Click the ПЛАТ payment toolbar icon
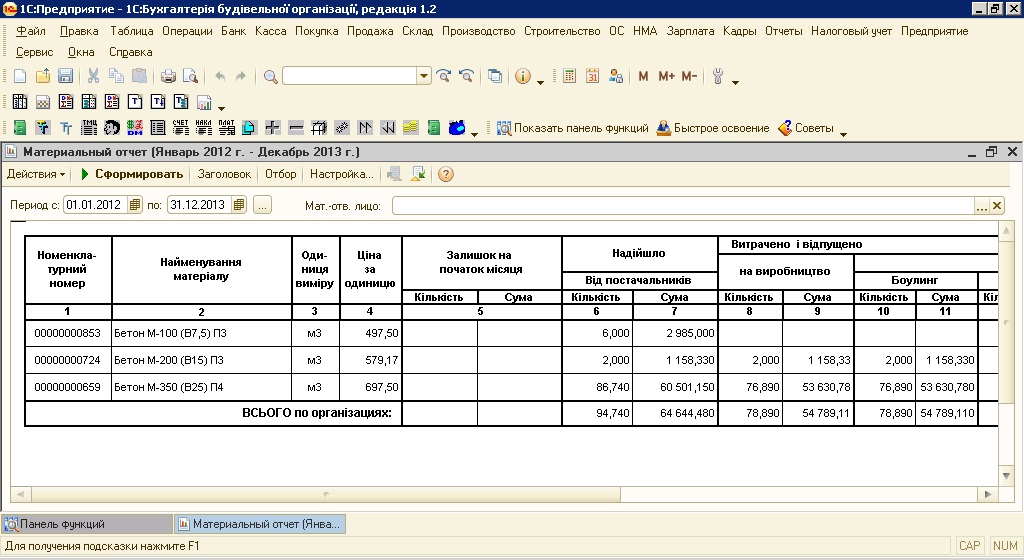1024x560 pixels. [226, 127]
